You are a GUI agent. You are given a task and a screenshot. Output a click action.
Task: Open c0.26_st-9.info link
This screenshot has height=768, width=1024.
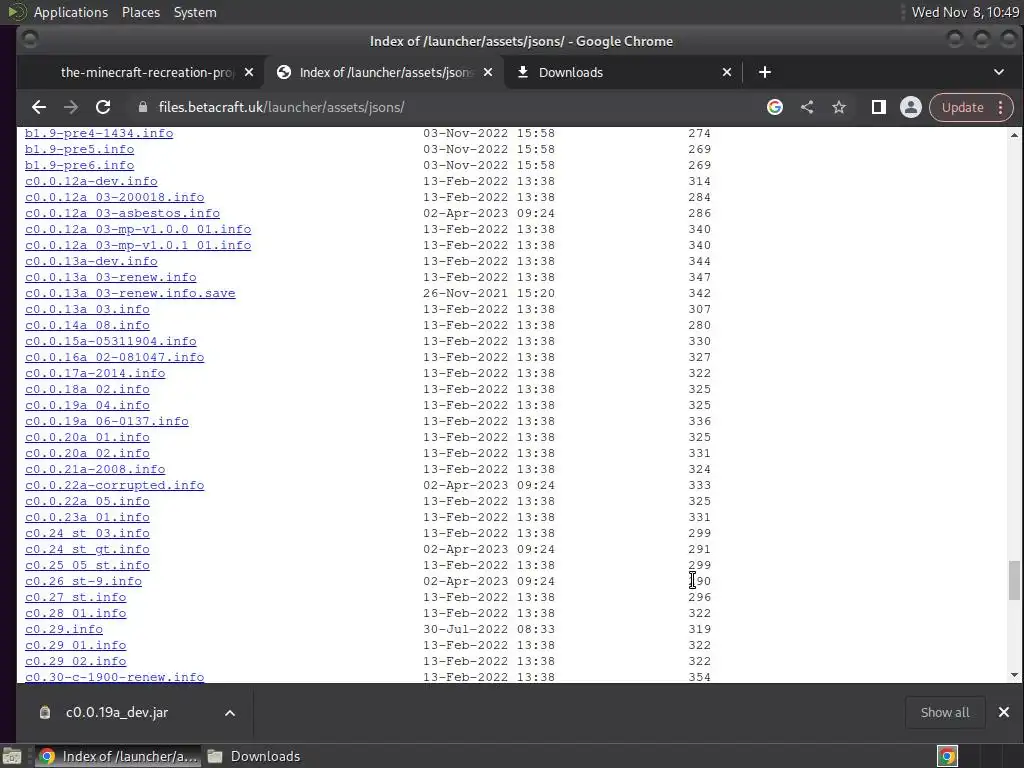point(84,581)
